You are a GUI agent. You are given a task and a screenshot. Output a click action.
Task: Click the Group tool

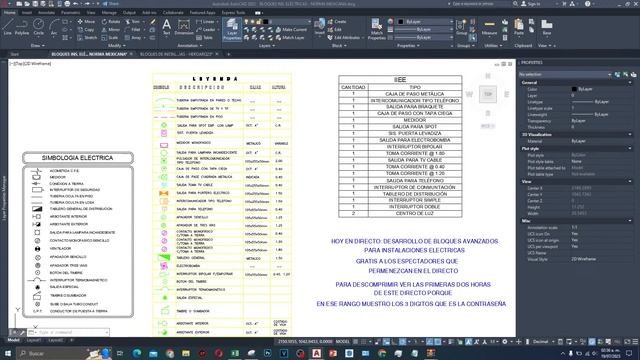tap(461, 27)
